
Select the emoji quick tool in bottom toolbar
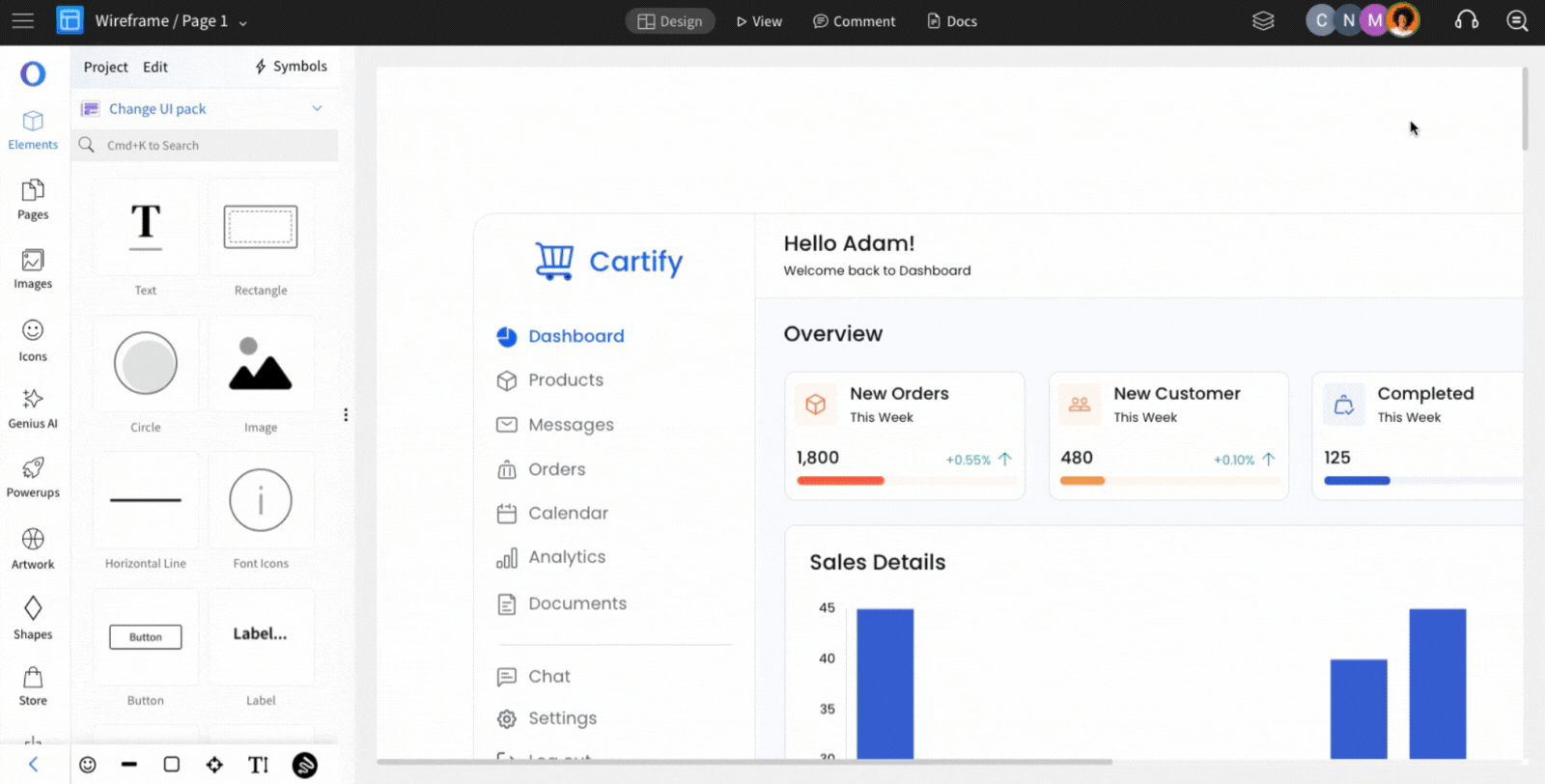point(88,765)
